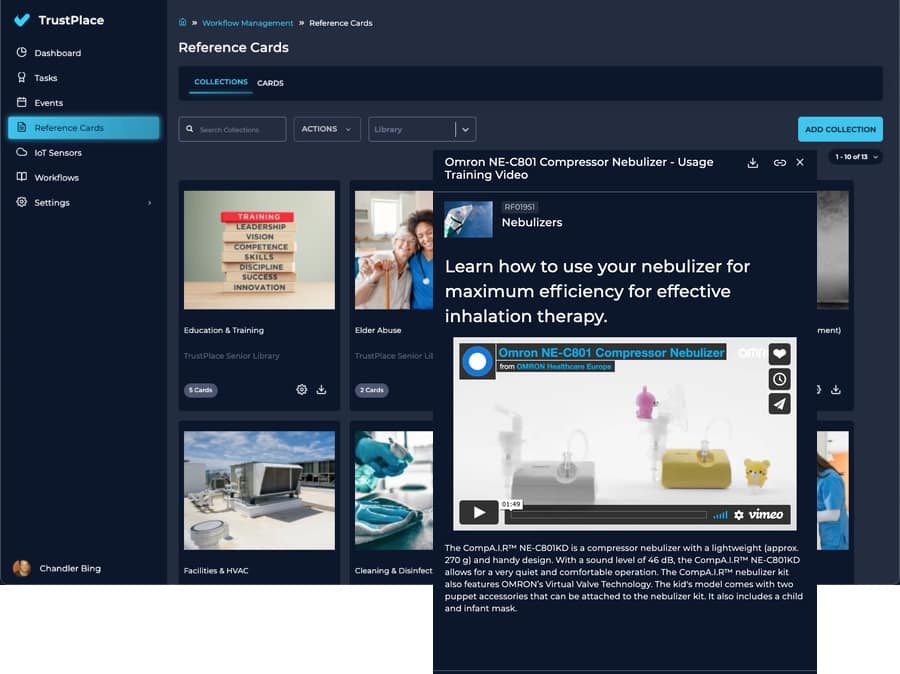The image size is (900, 674).
Task: Click the Add Collection button
Action: pyautogui.click(x=840, y=129)
